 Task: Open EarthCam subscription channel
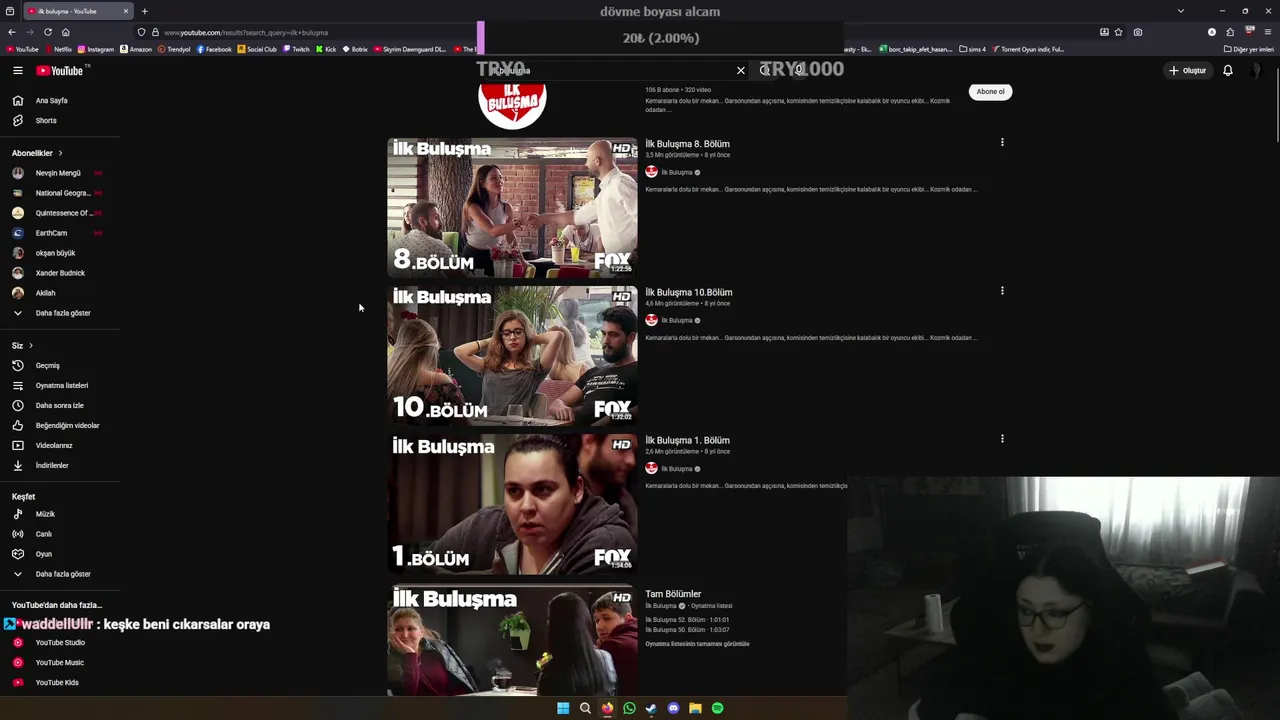click(x=52, y=233)
